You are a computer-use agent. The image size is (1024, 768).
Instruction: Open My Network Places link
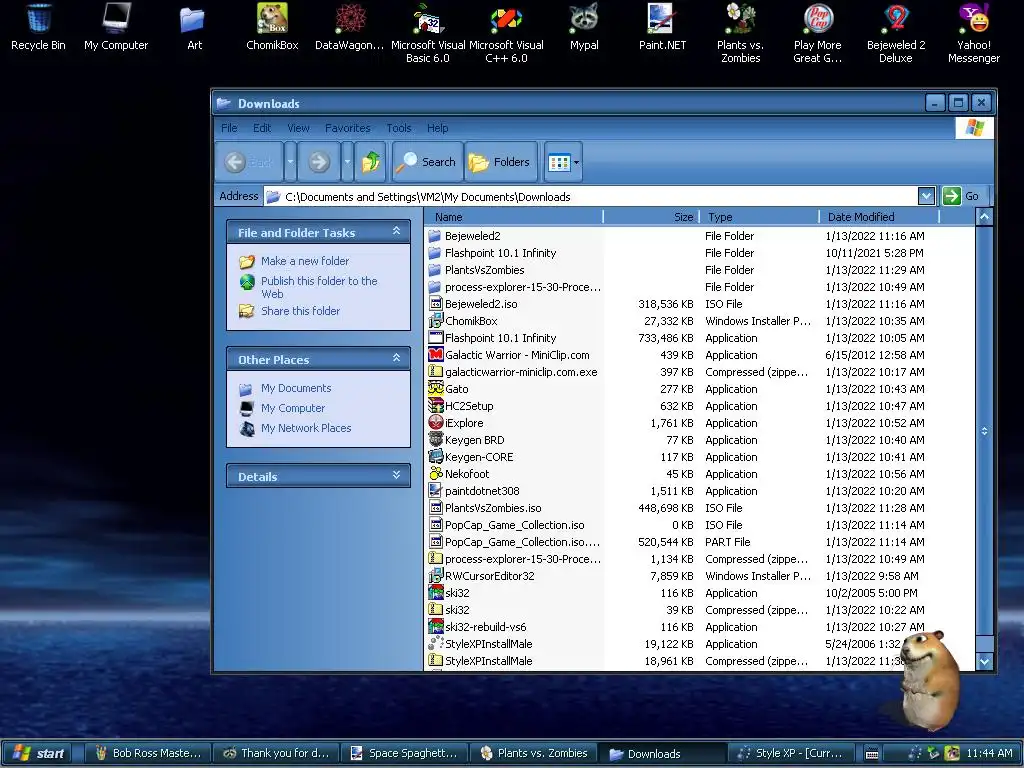coord(306,428)
